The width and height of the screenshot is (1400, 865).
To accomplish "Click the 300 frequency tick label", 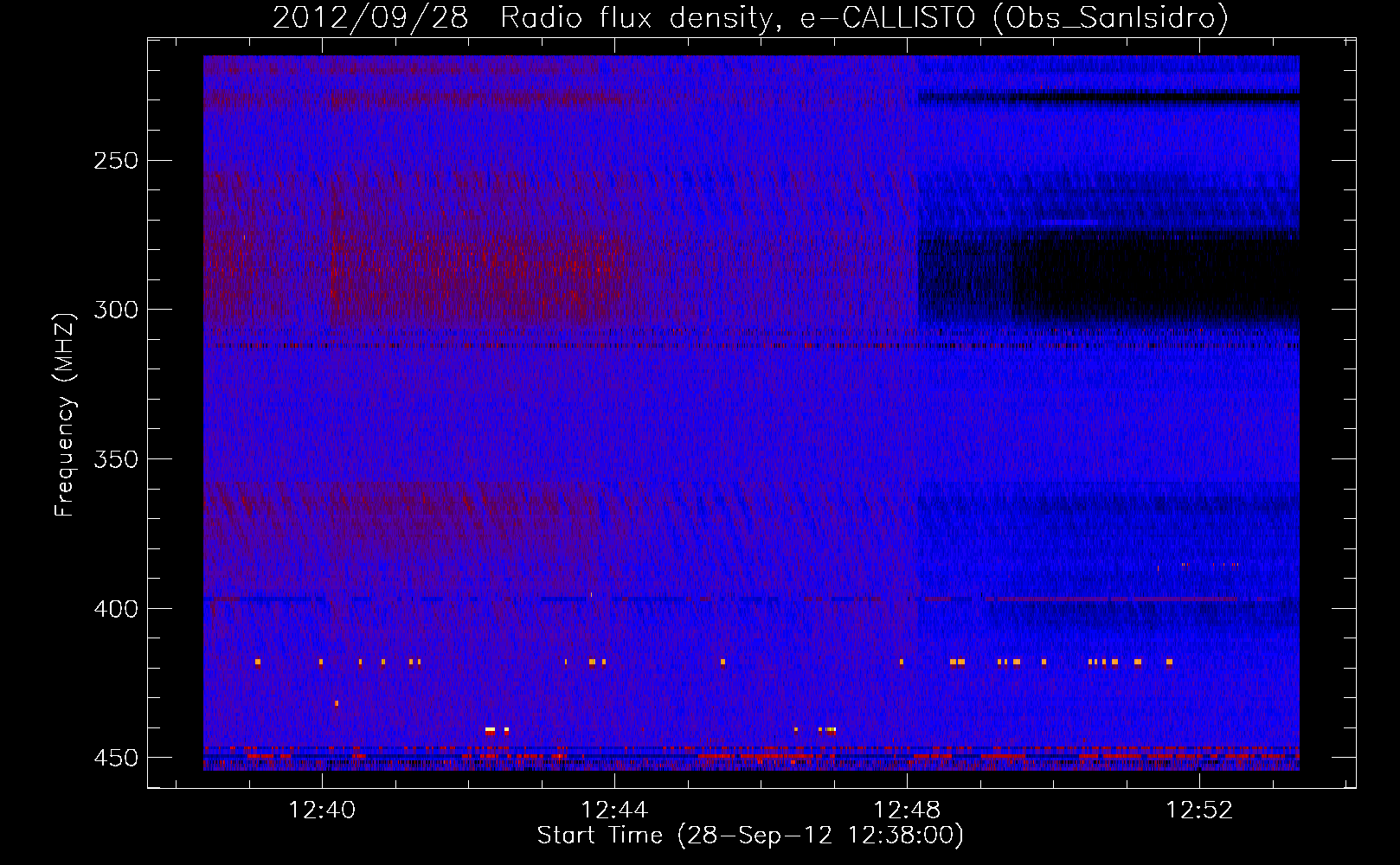I will 115,310.
